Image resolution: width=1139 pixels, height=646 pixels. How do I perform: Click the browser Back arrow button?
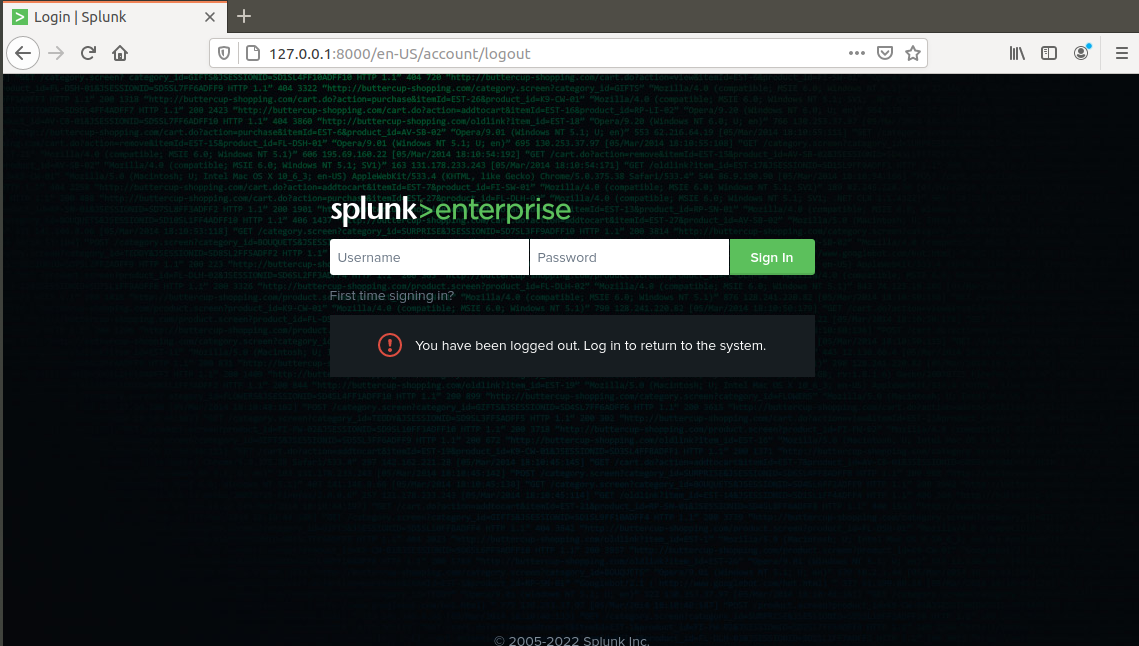pyautogui.click(x=23, y=53)
